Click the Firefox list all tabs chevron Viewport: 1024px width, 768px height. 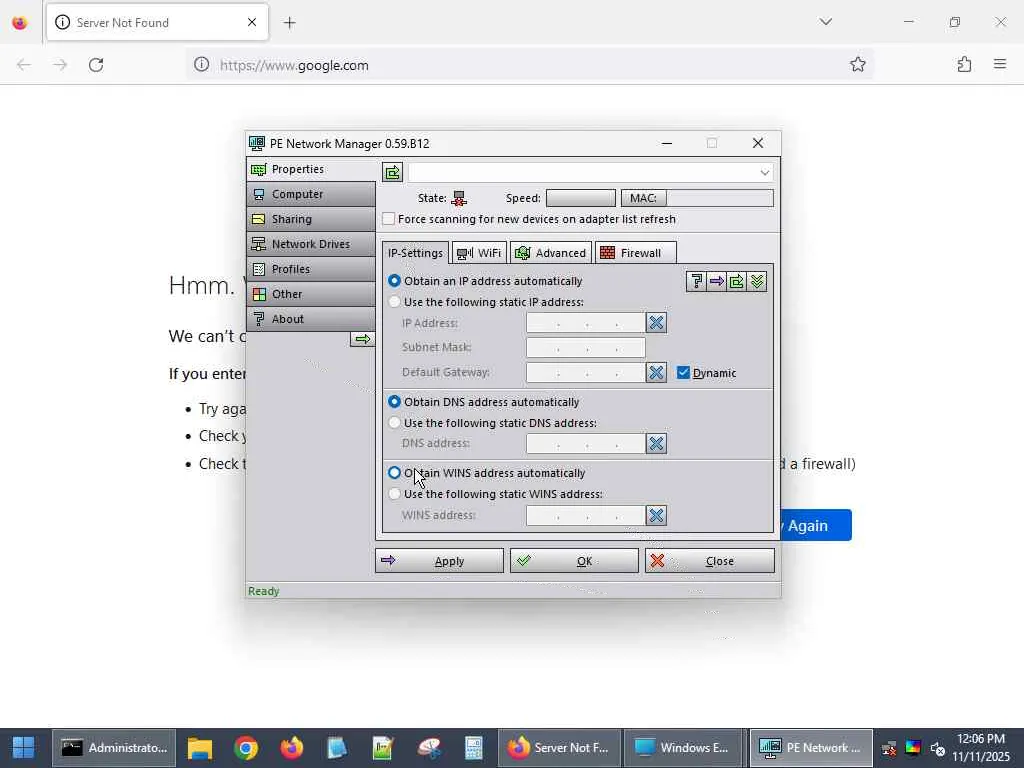click(825, 22)
